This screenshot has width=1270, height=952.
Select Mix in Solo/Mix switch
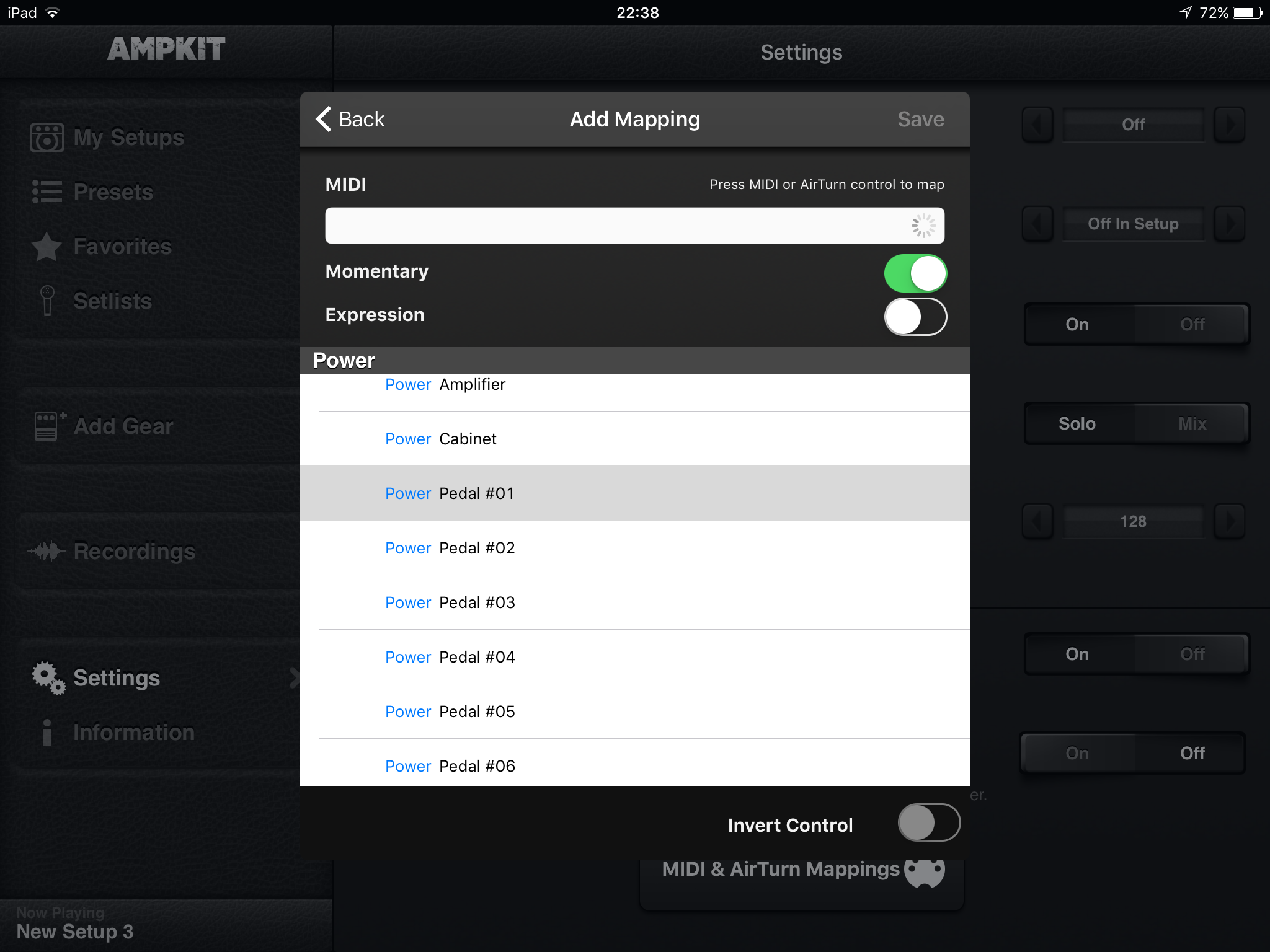click(1192, 423)
